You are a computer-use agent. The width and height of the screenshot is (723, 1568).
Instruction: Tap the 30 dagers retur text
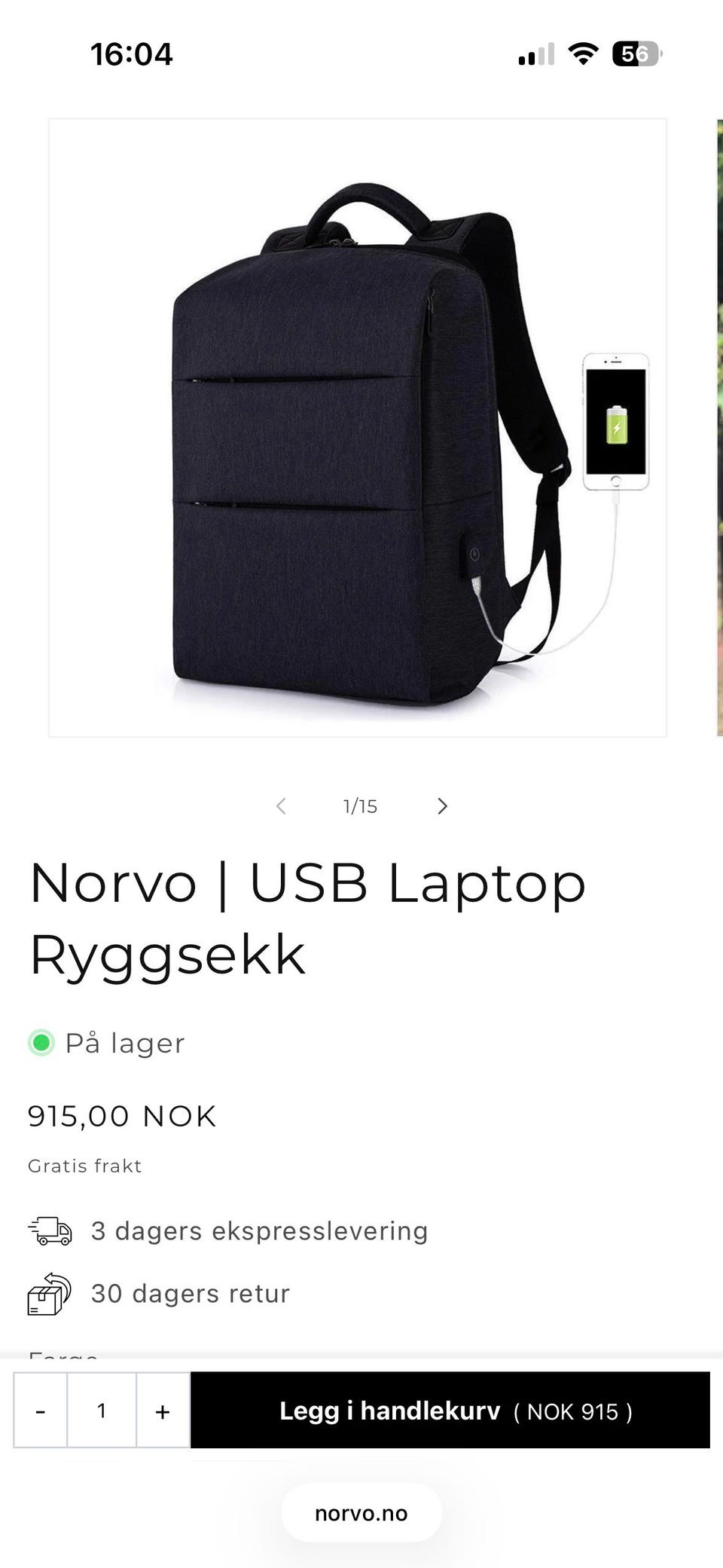(x=191, y=1294)
